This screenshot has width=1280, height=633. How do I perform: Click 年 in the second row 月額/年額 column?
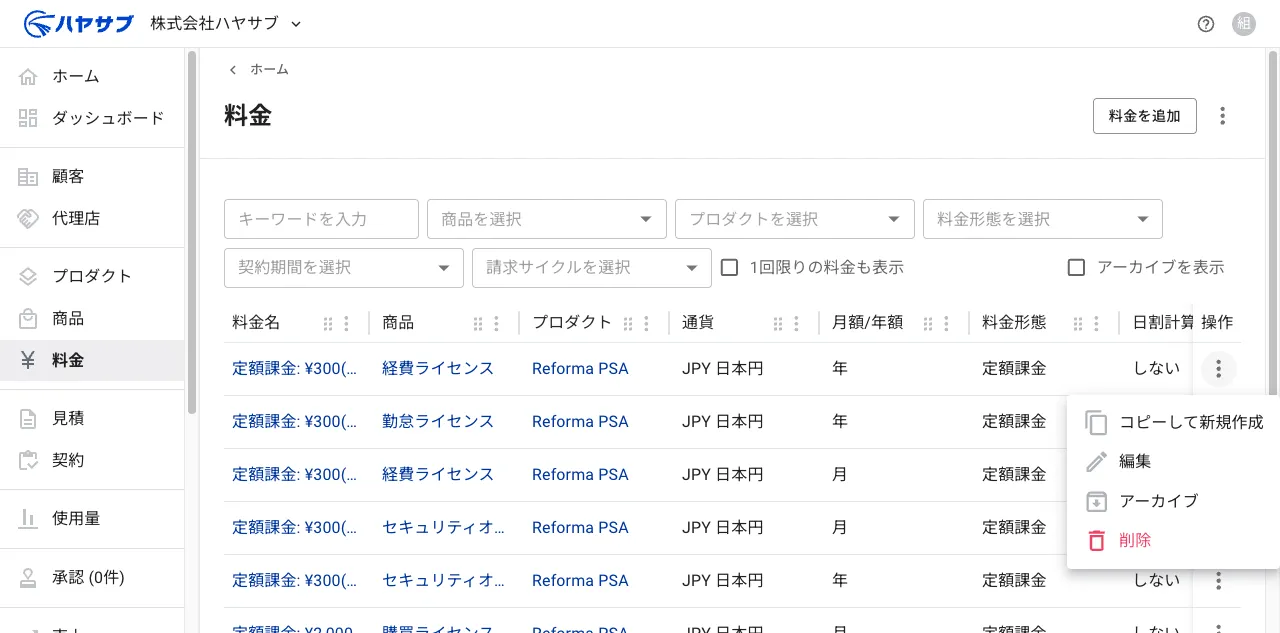click(839, 422)
